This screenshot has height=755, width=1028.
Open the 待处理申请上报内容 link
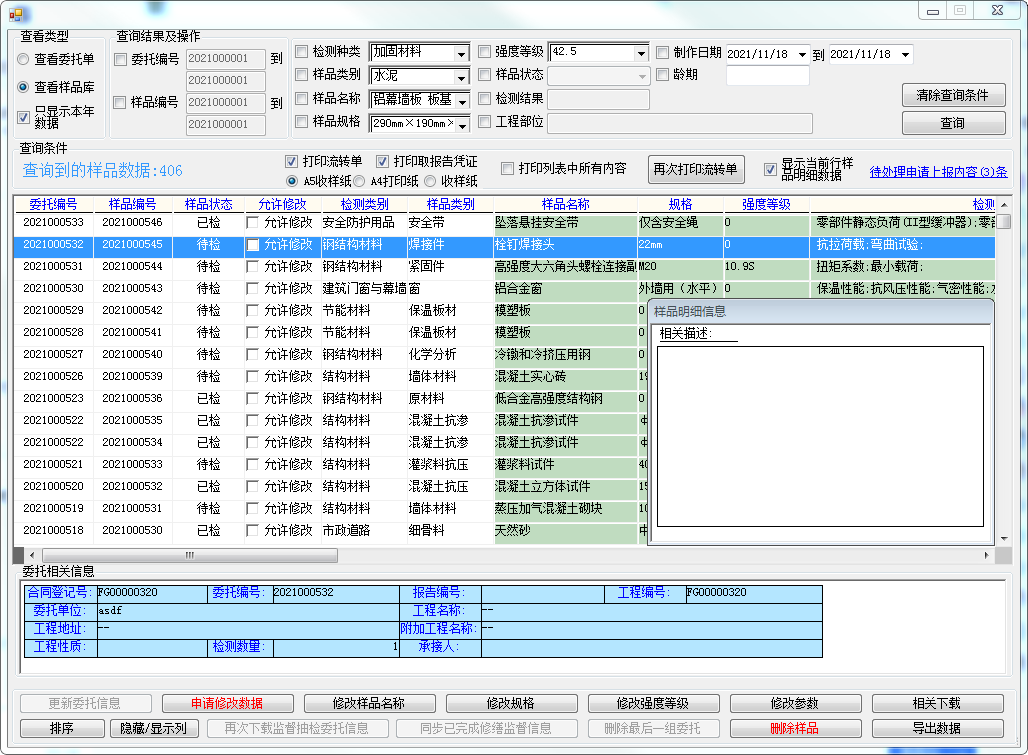pos(938,171)
